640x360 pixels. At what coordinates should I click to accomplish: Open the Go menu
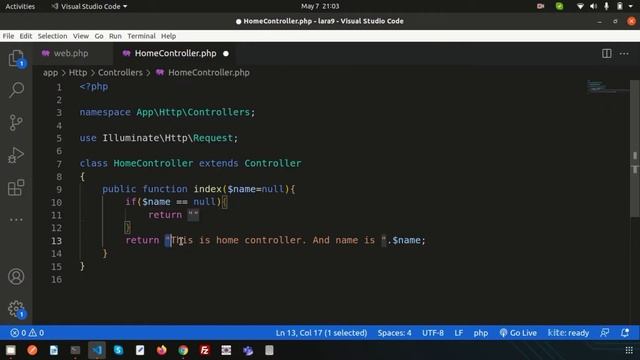[99, 36]
